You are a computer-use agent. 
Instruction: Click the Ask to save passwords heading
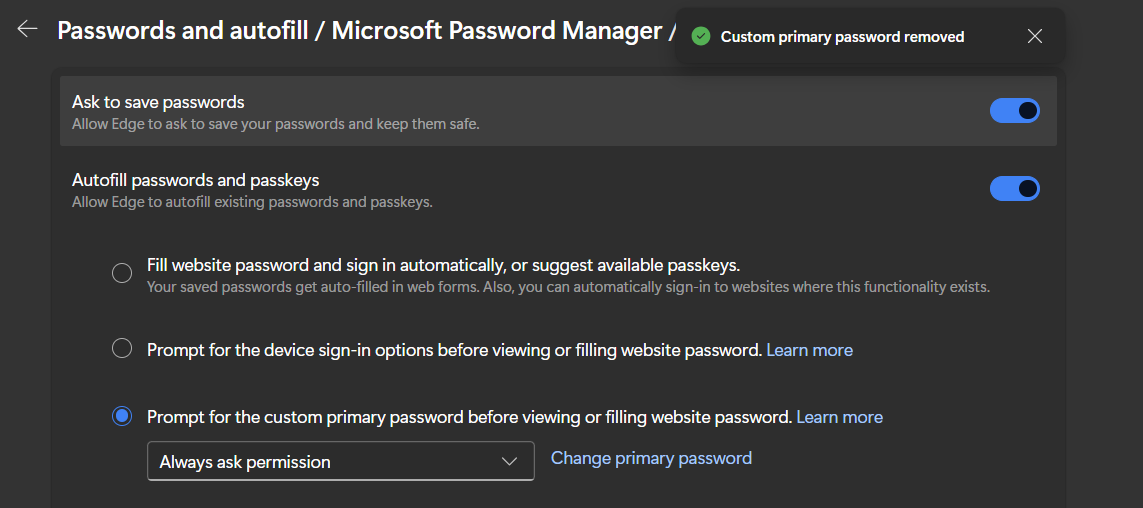click(158, 102)
